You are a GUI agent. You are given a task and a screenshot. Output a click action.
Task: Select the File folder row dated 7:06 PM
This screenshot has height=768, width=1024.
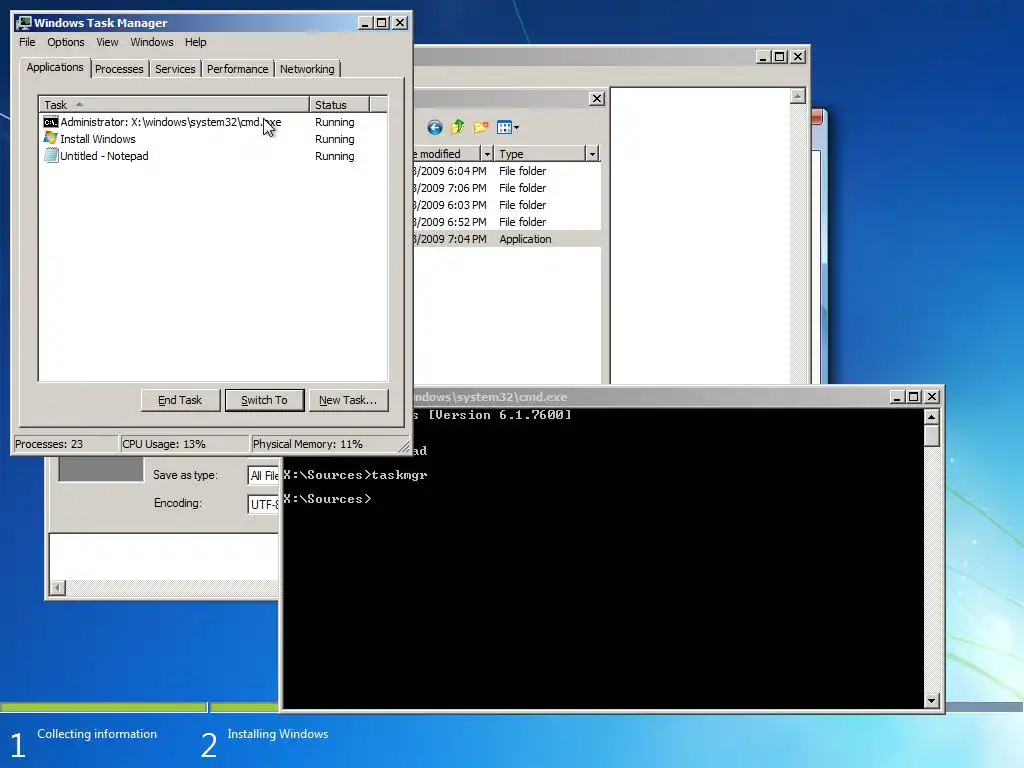point(507,188)
